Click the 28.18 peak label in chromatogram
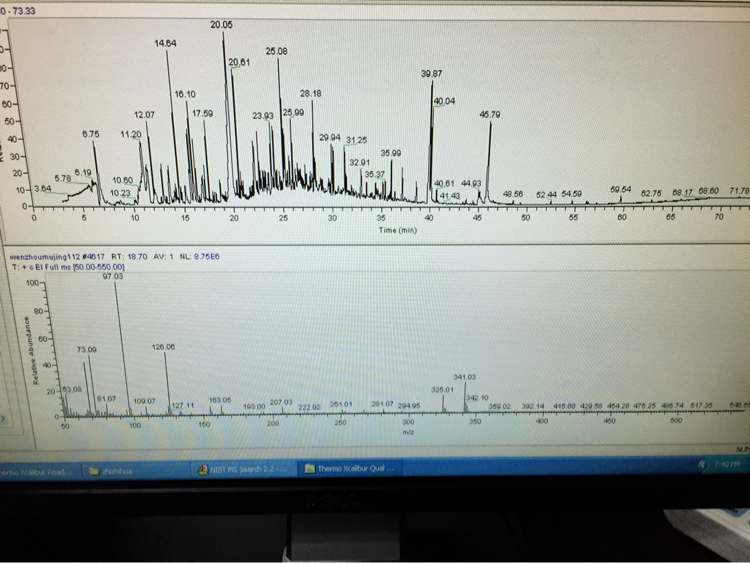 310,93
